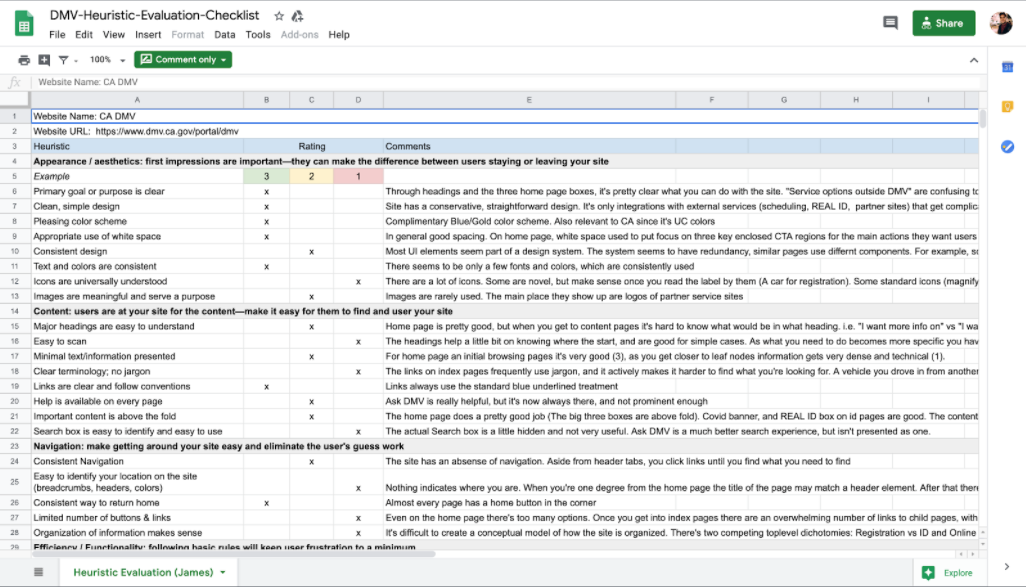Select row 5 header
Screen dimensions: 1026x587
click(14, 176)
